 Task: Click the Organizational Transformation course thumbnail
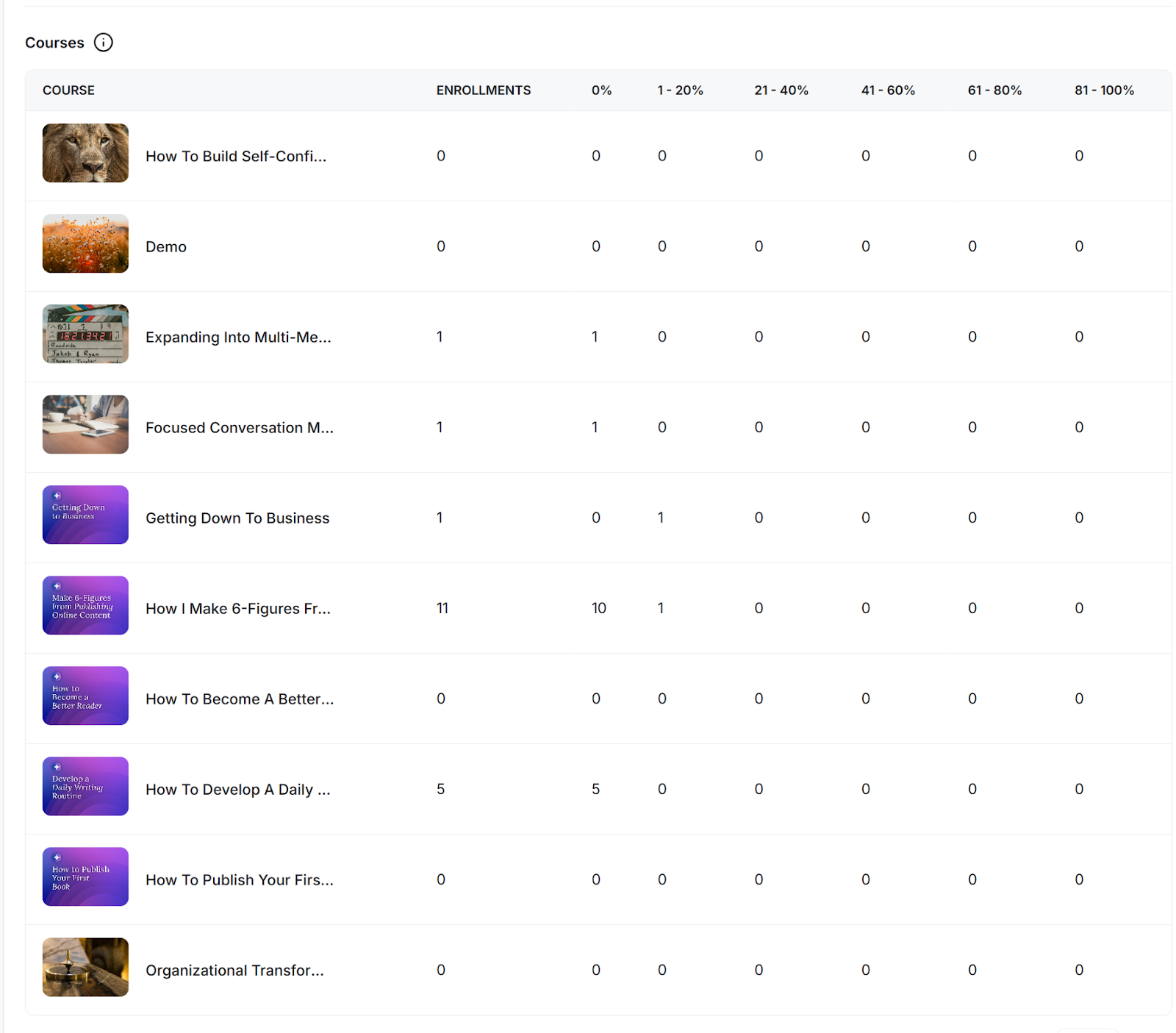pos(85,967)
